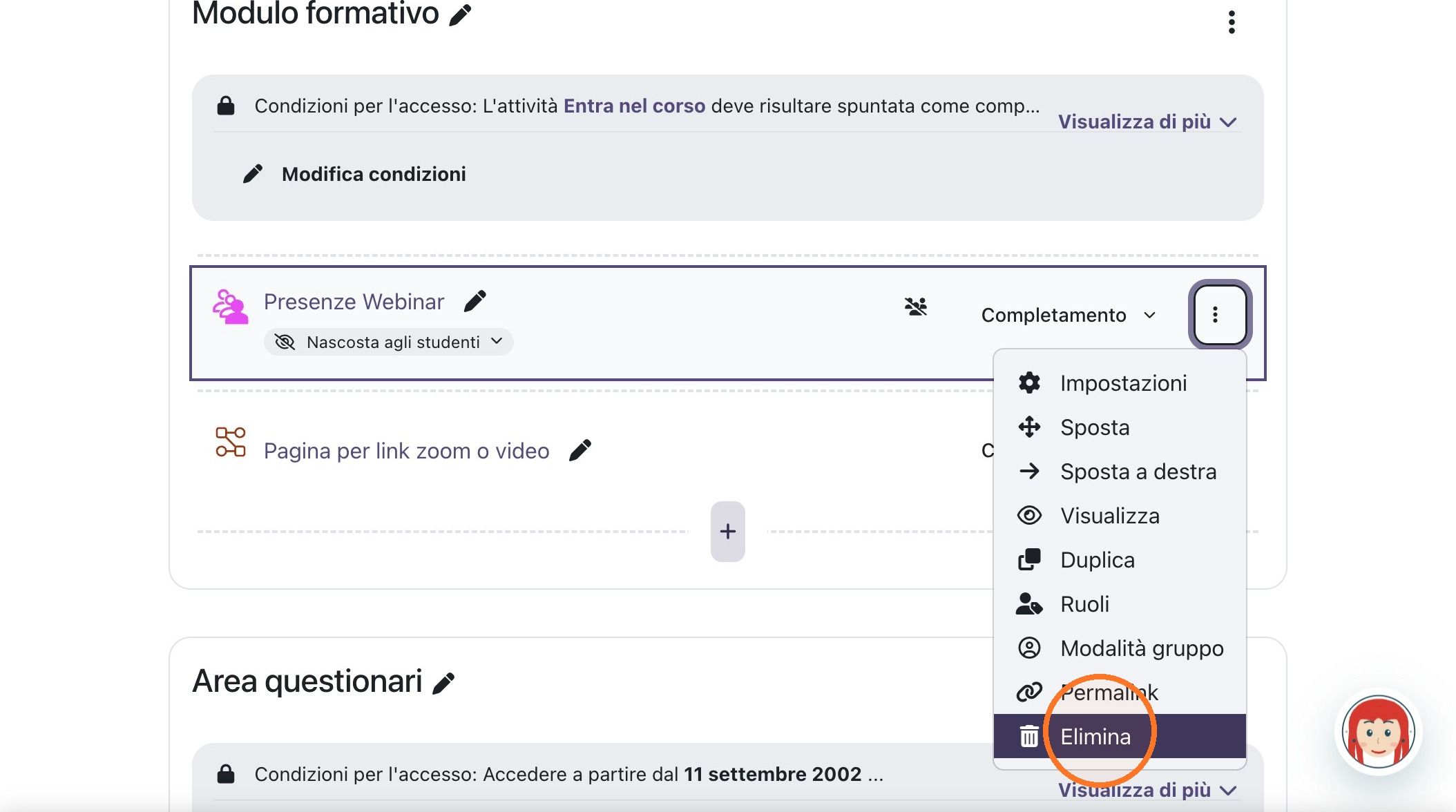Expand Visualizza di più in Area questionari
1456x812 pixels.
(1147, 791)
